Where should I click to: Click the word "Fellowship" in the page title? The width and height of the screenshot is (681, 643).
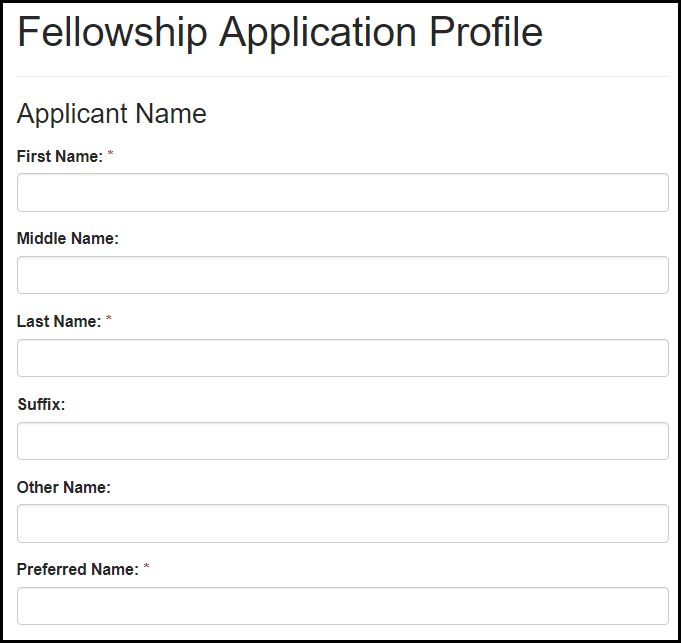pyautogui.click(x=113, y=33)
